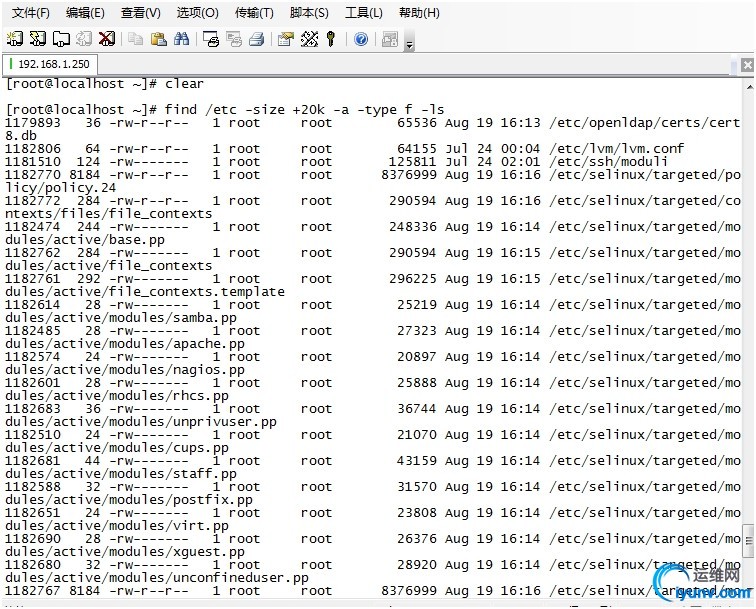The width and height of the screenshot is (756, 609).
Task: Click the Global Options tools icon
Action: (x=309, y=39)
